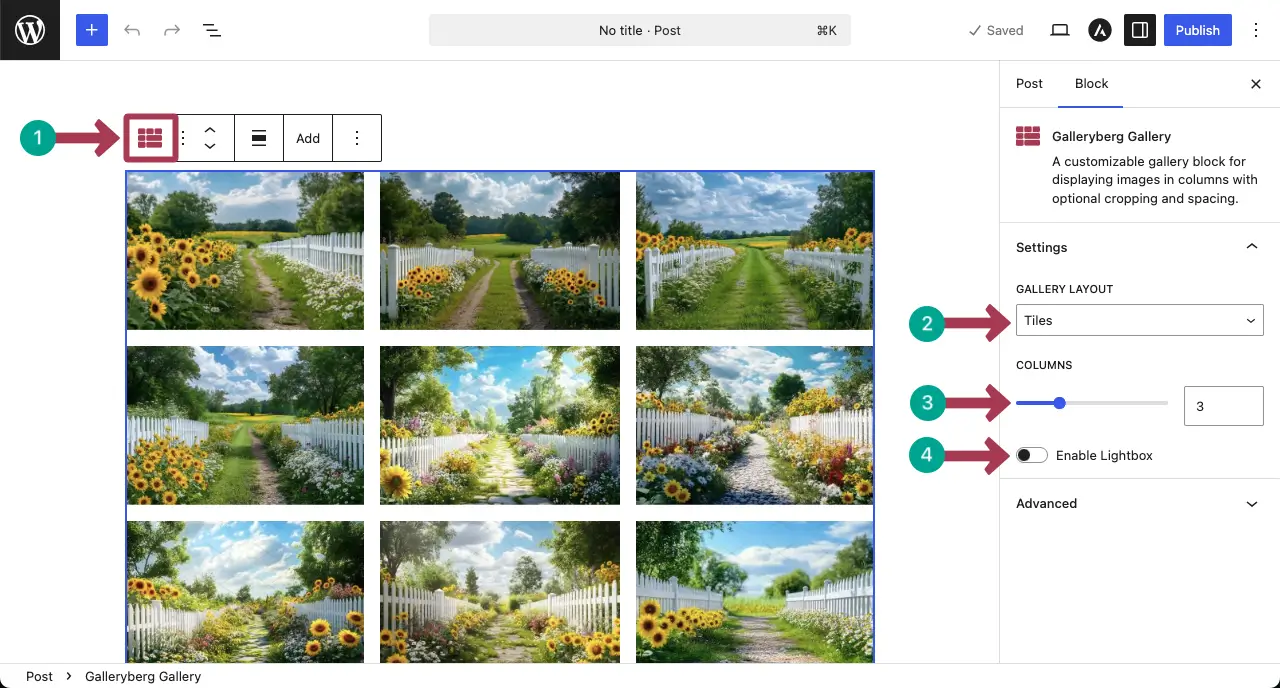Click the Columns number input field
Screen dimensions: 1280x688
pyautogui.click(x=1223, y=405)
